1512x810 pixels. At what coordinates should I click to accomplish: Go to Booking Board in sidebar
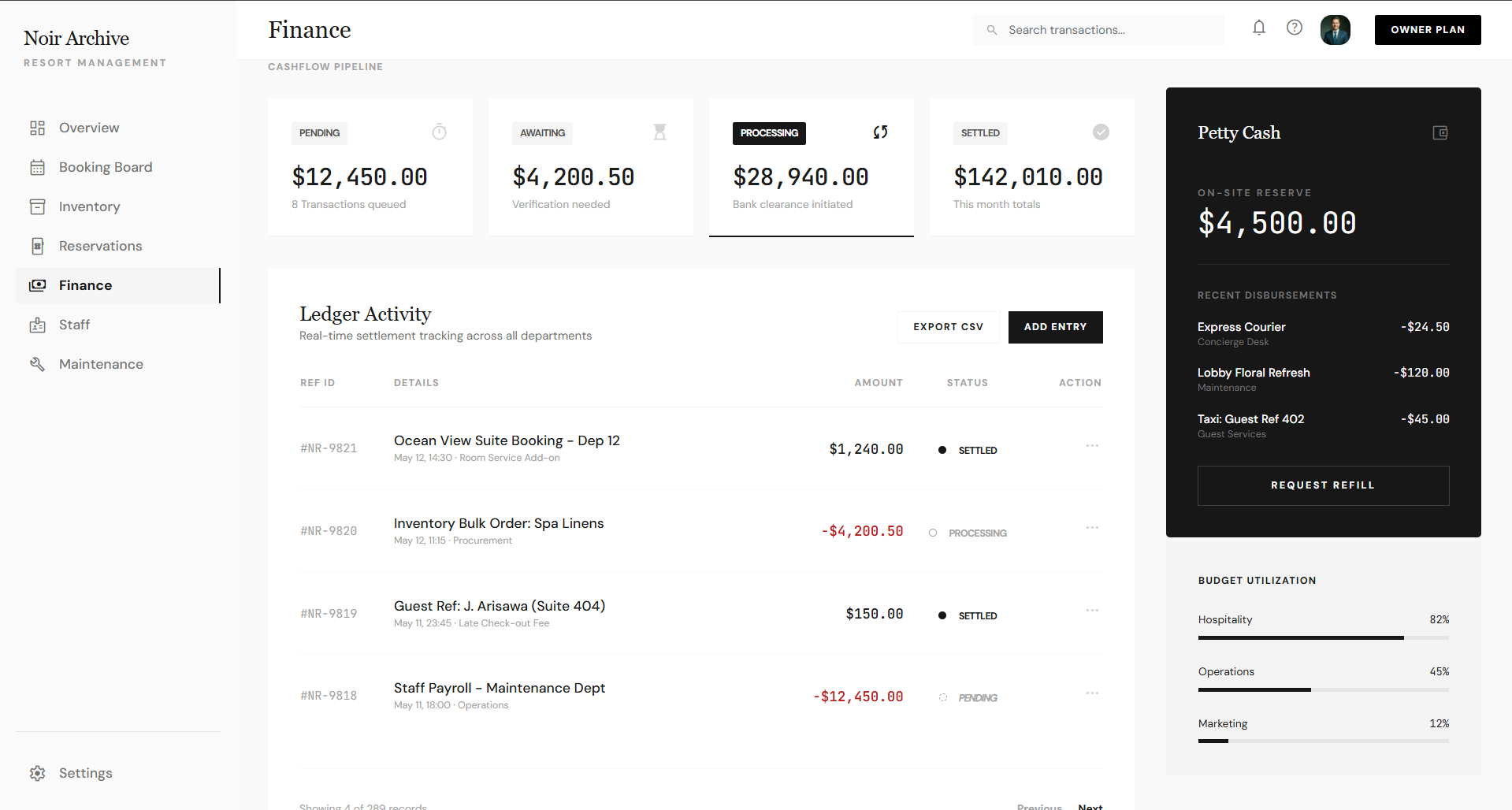[x=106, y=167]
